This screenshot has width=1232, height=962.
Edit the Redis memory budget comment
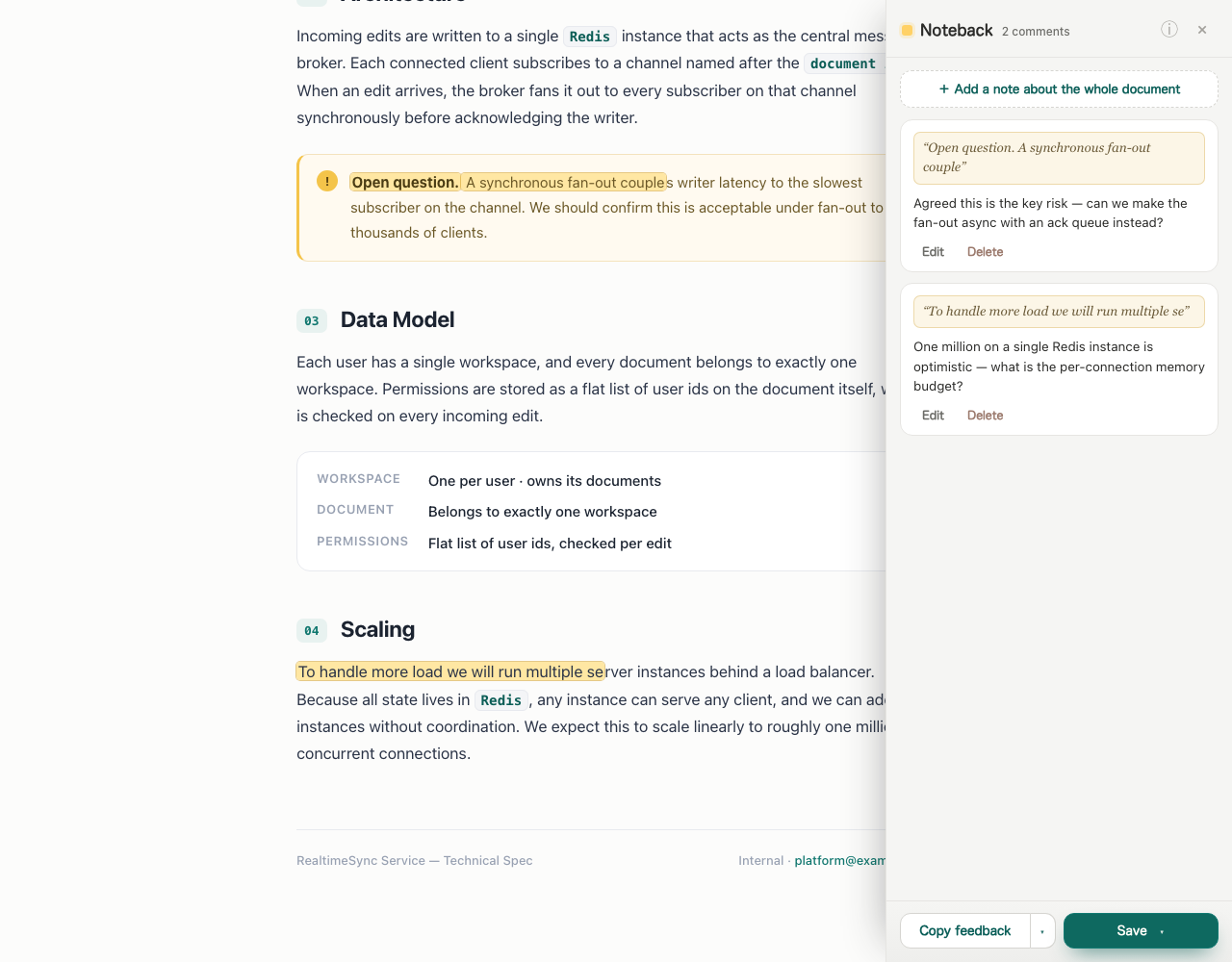933,416
